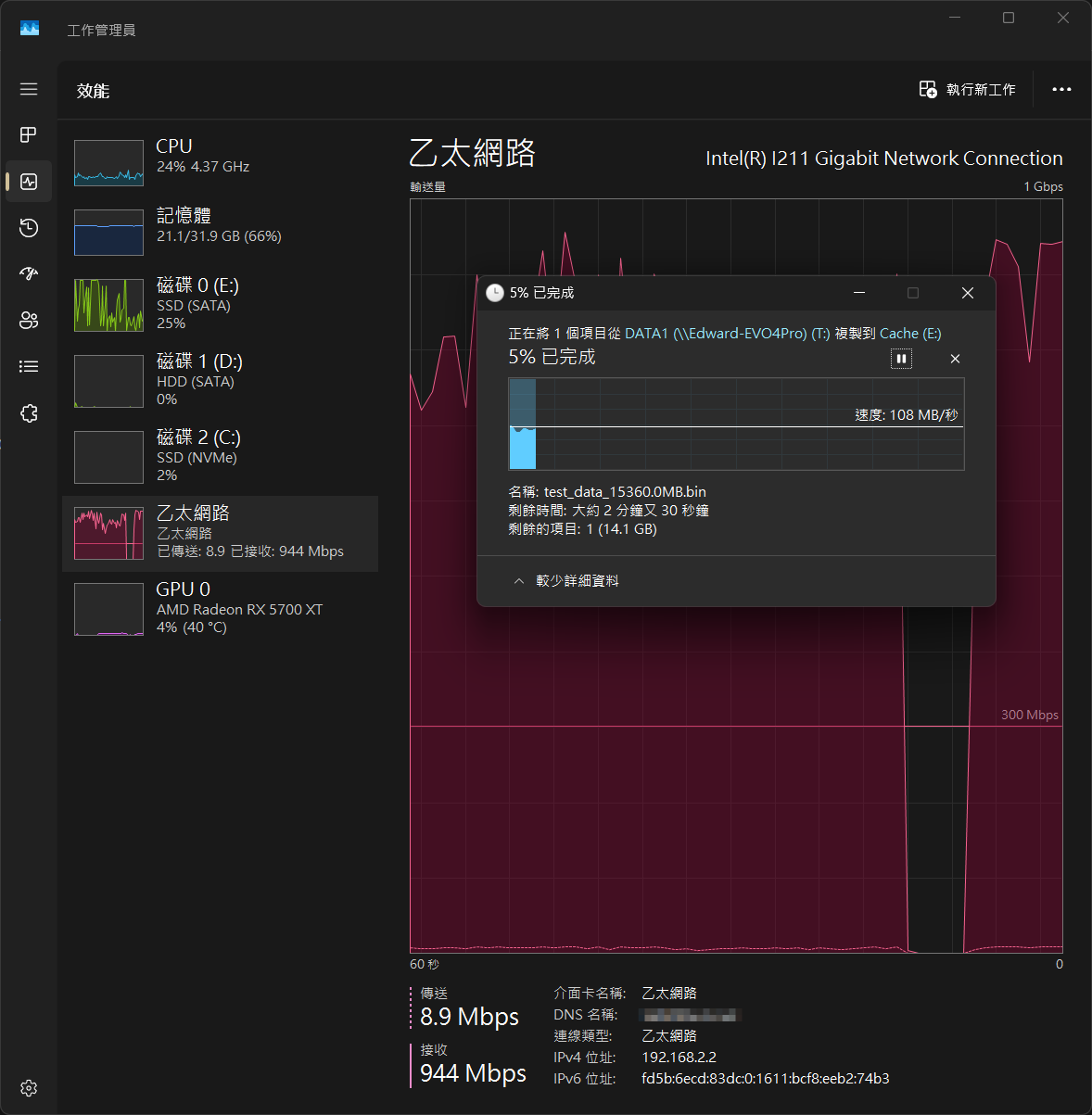Click the GPU 0 mini graph thumbnail
The height and width of the screenshot is (1115, 1092).
point(108,609)
